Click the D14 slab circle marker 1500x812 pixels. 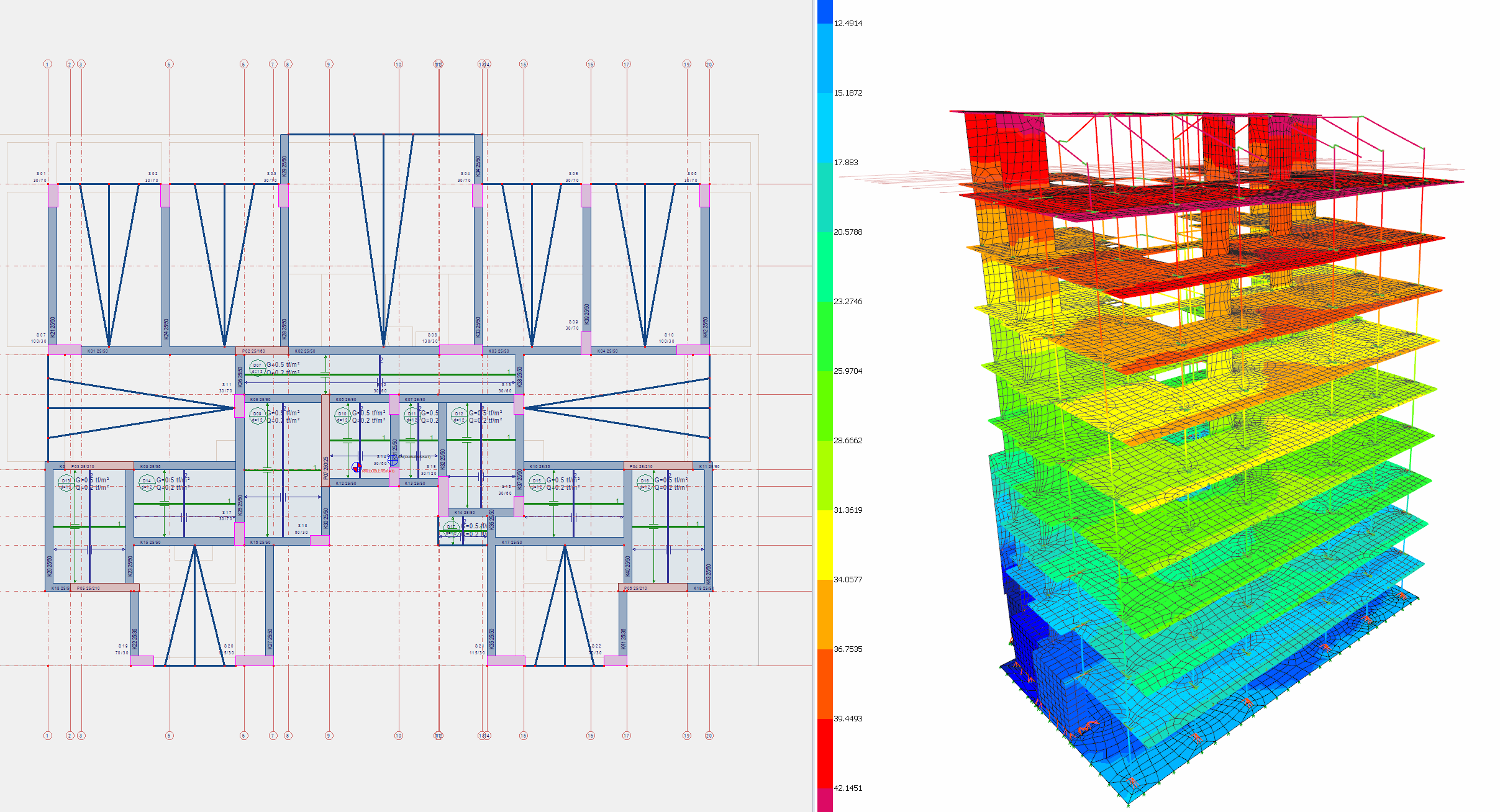[x=147, y=482]
